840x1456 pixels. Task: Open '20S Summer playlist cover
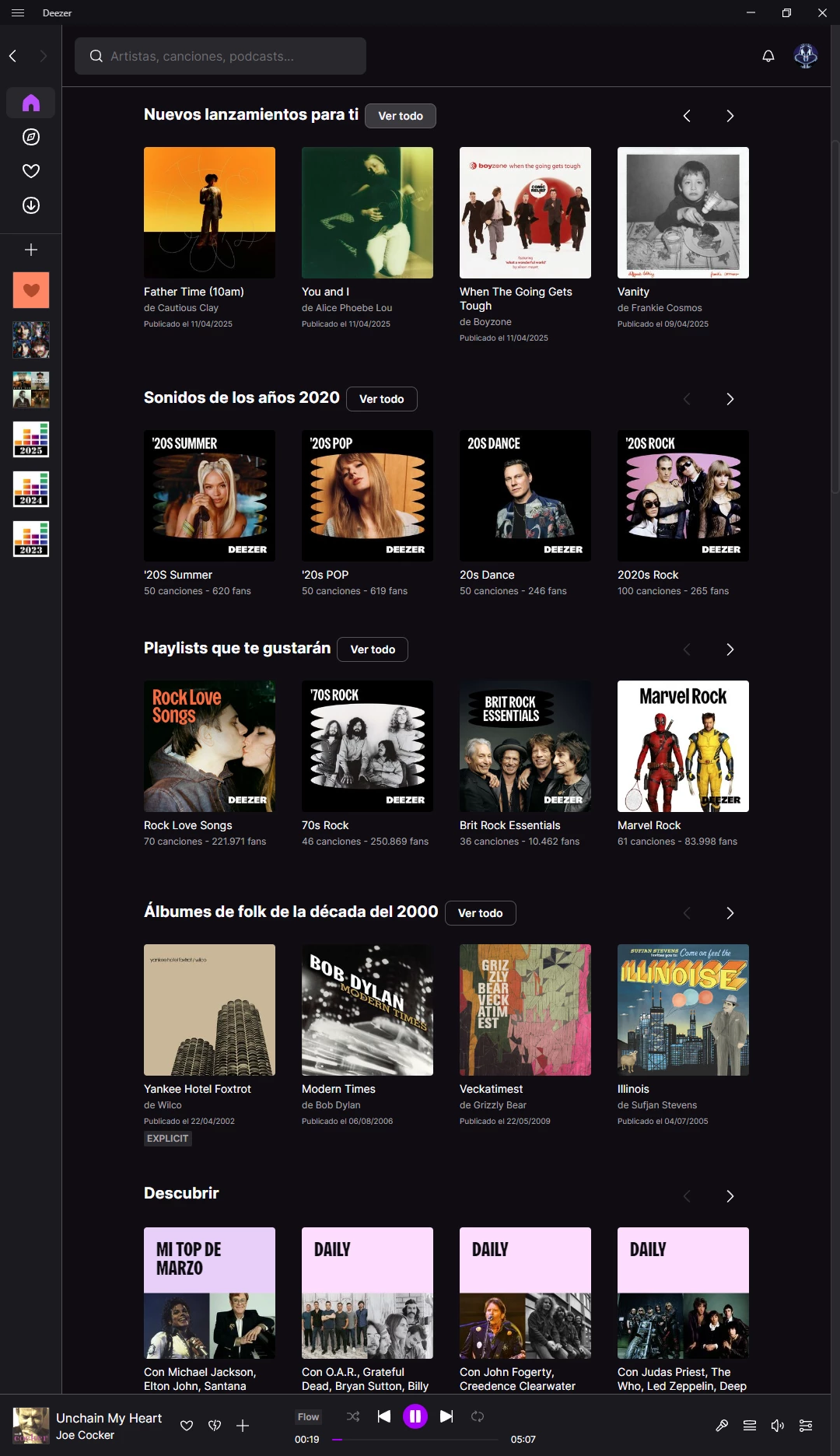pyautogui.click(x=209, y=495)
